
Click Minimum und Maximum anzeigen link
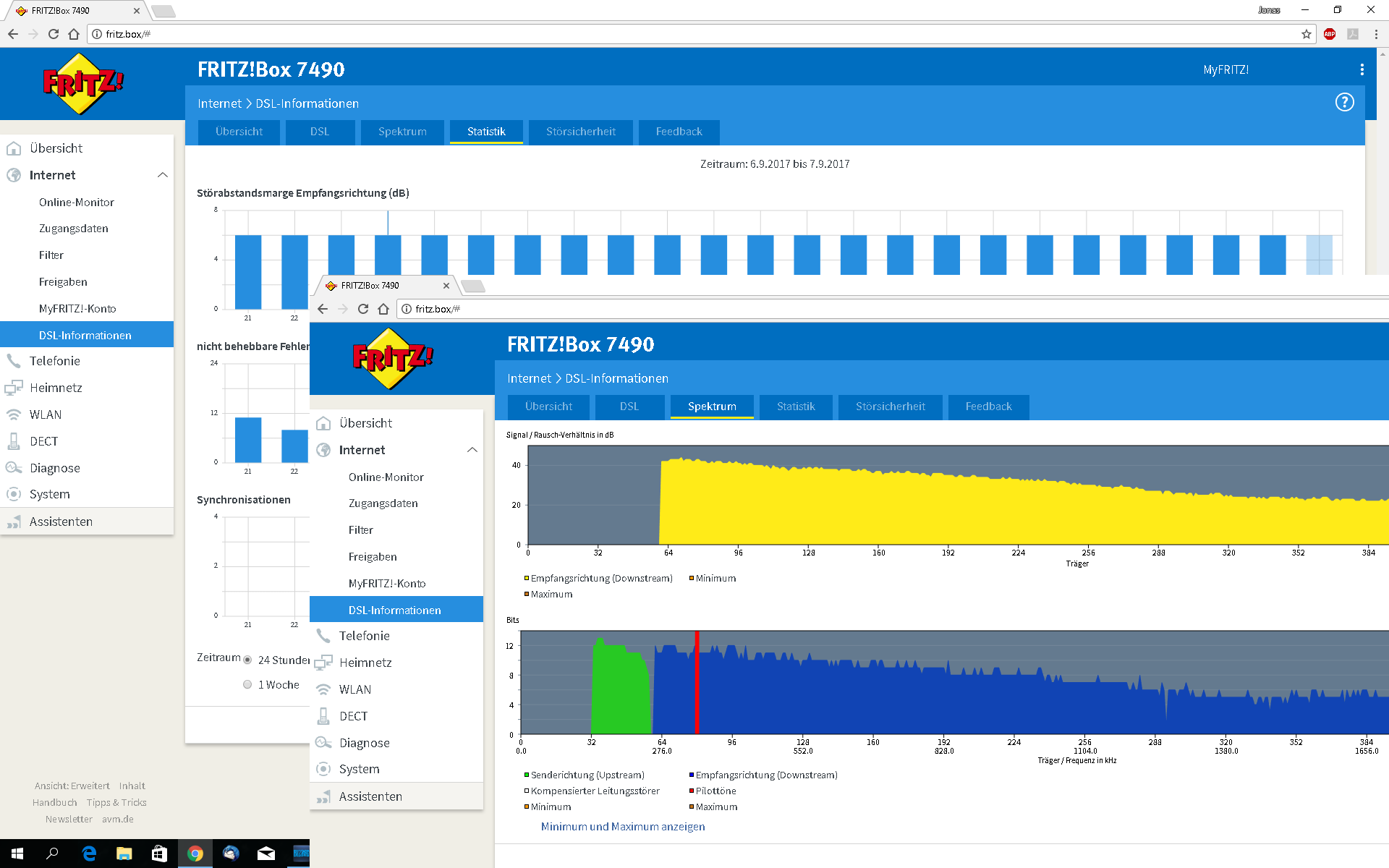click(622, 826)
